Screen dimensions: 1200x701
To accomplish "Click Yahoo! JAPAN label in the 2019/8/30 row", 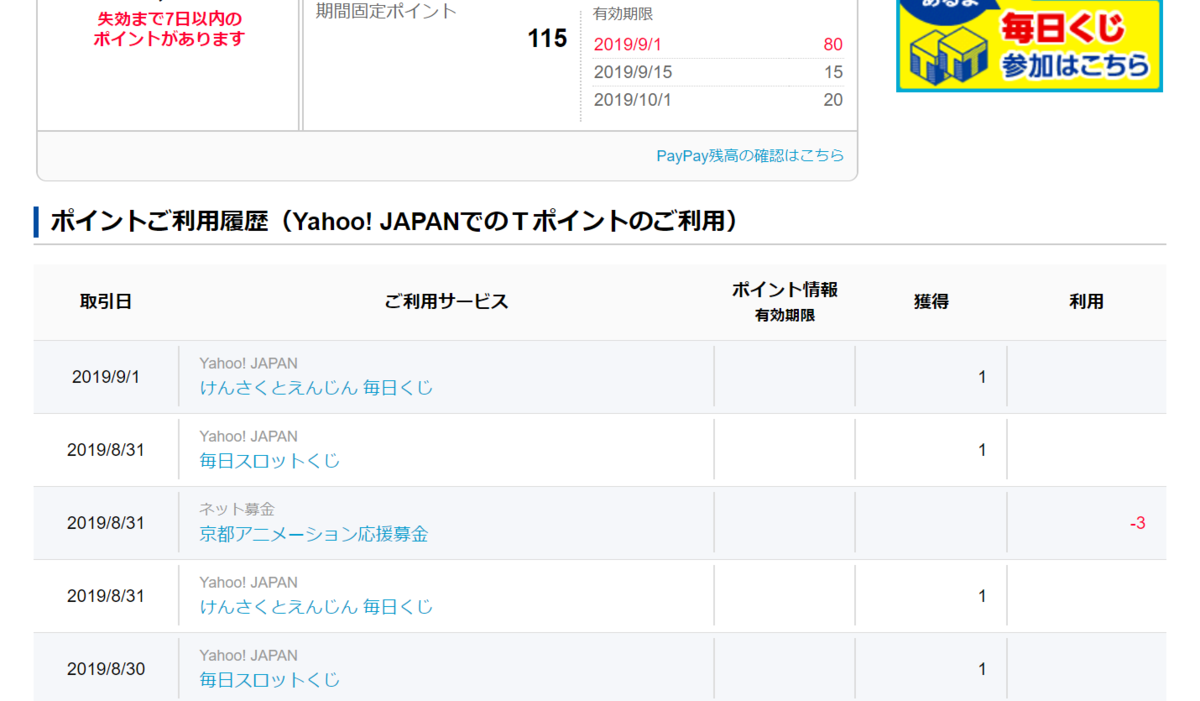I will pyautogui.click(x=248, y=655).
